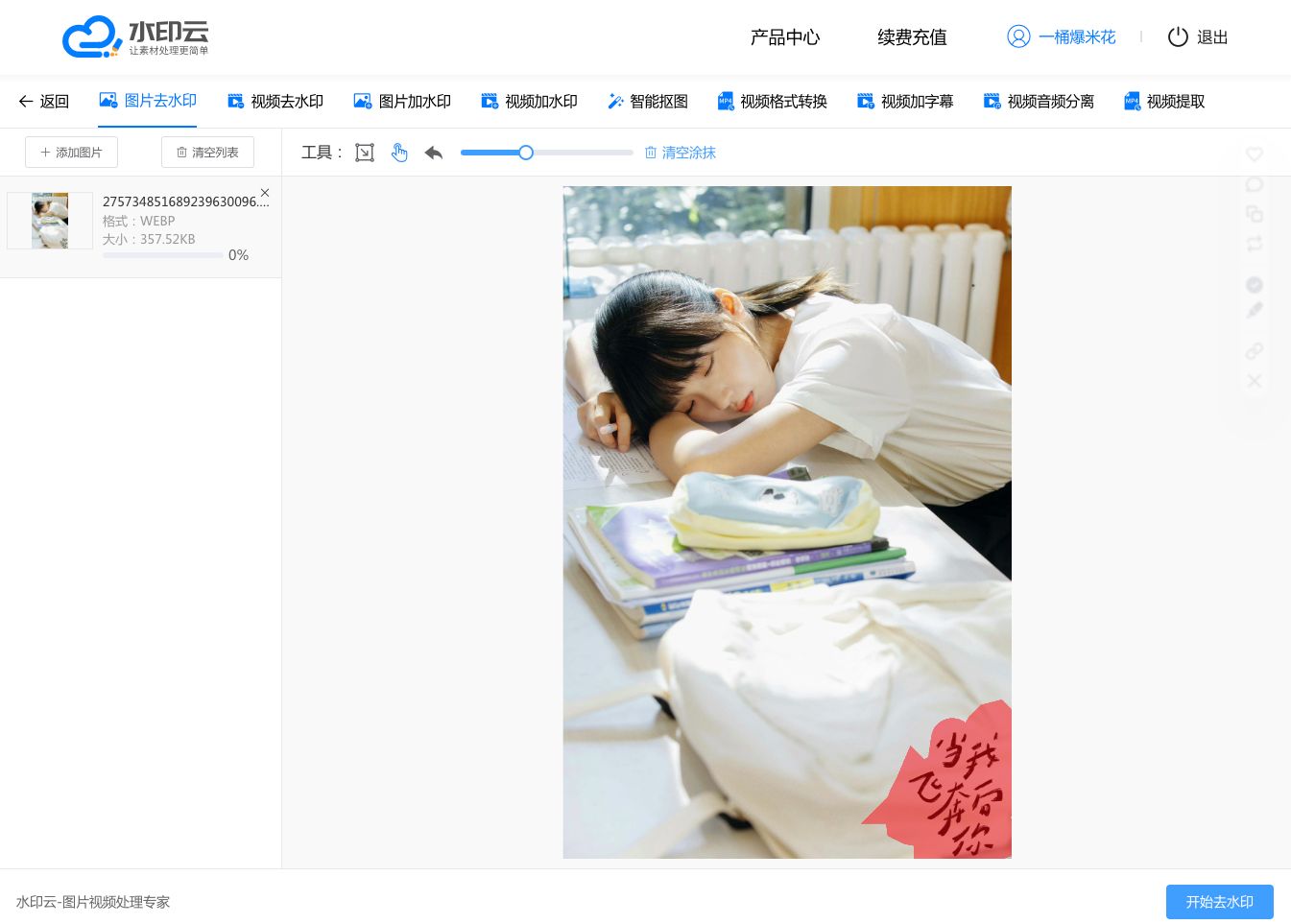Open 视频加字幕 tab
1291x924 pixels.
tap(905, 101)
